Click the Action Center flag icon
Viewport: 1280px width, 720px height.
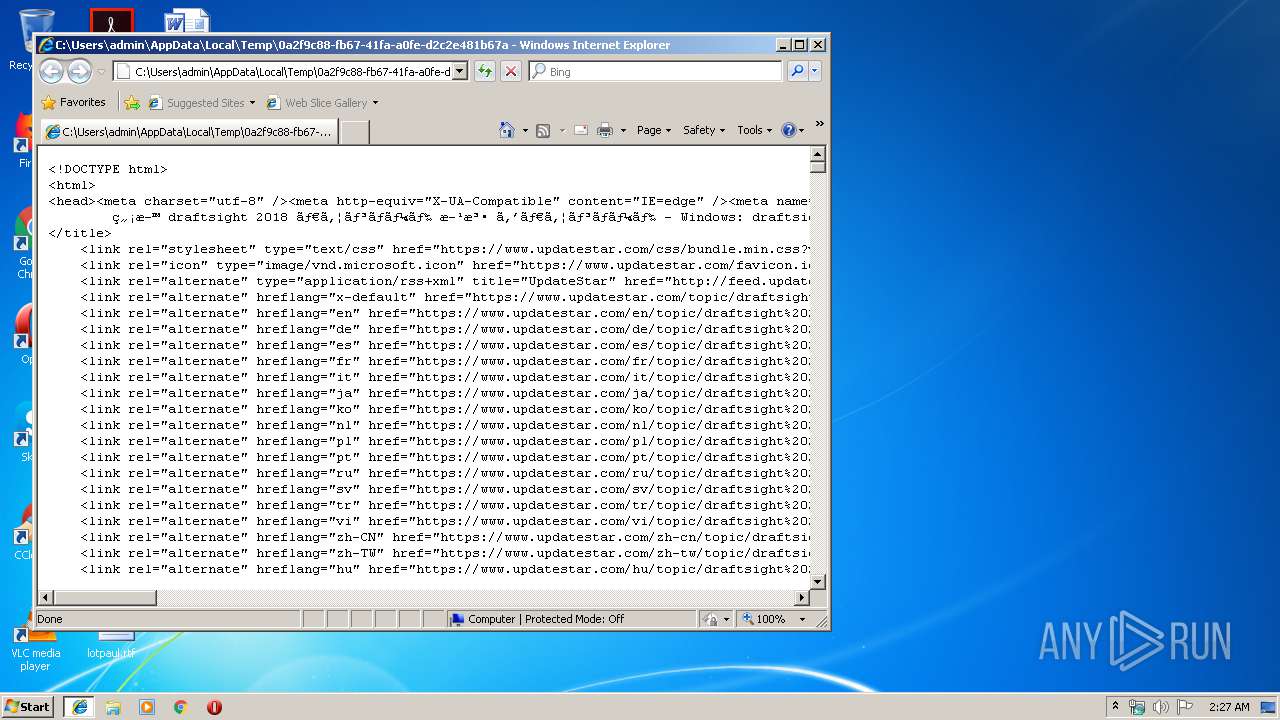click(1185, 707)
